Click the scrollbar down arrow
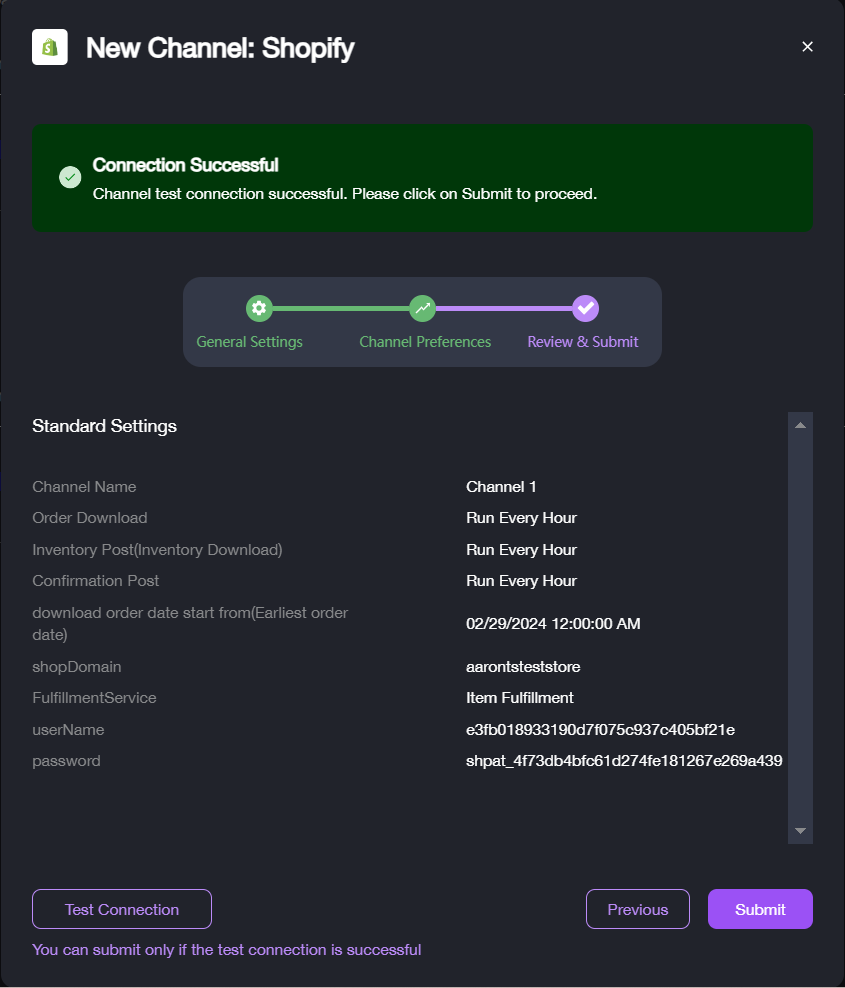The width and height of the screenshot is (845, 988). [x=800, y=830]
